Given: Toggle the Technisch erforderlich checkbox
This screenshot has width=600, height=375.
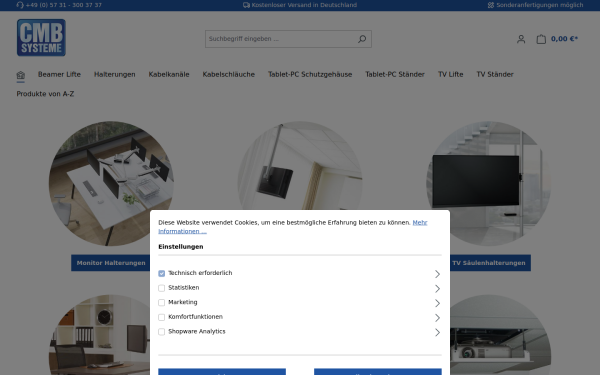Looking at the screenshot, I should coord(161,273).
